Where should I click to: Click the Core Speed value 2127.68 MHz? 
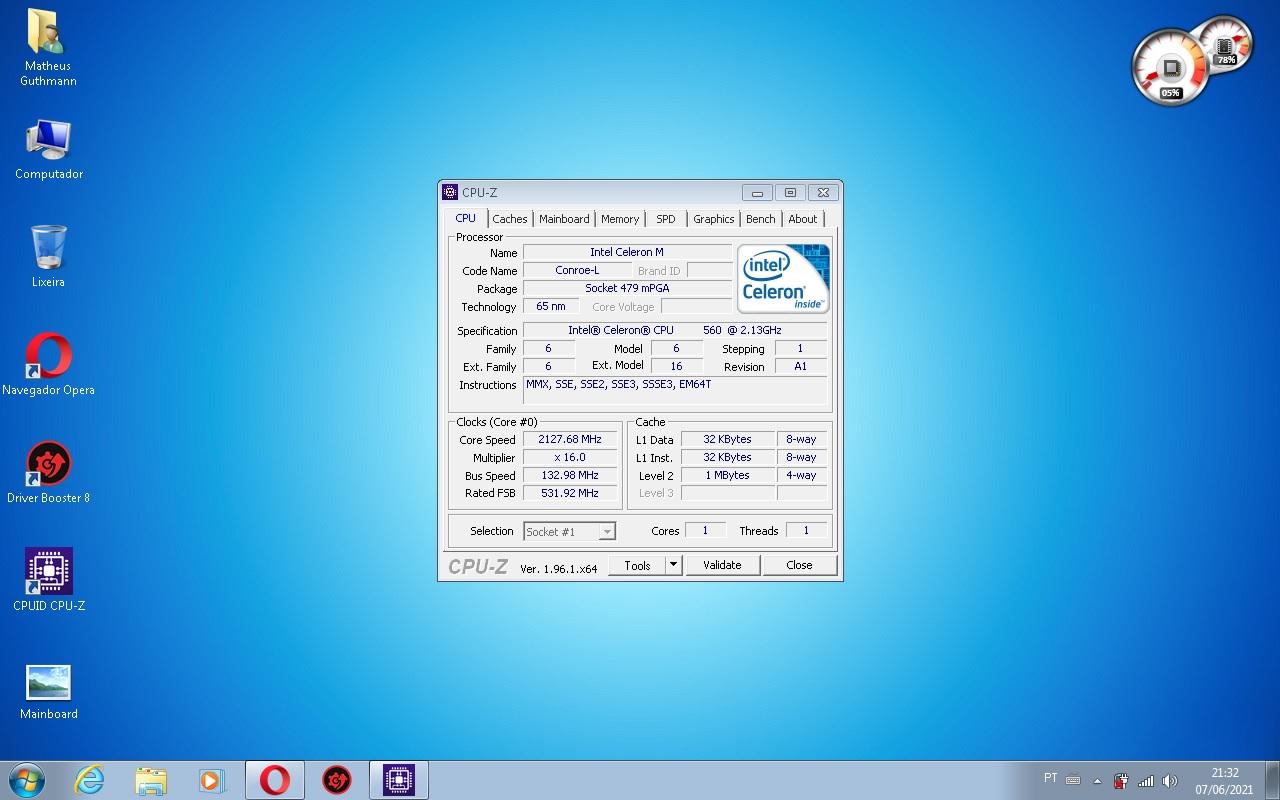point(570,439)
